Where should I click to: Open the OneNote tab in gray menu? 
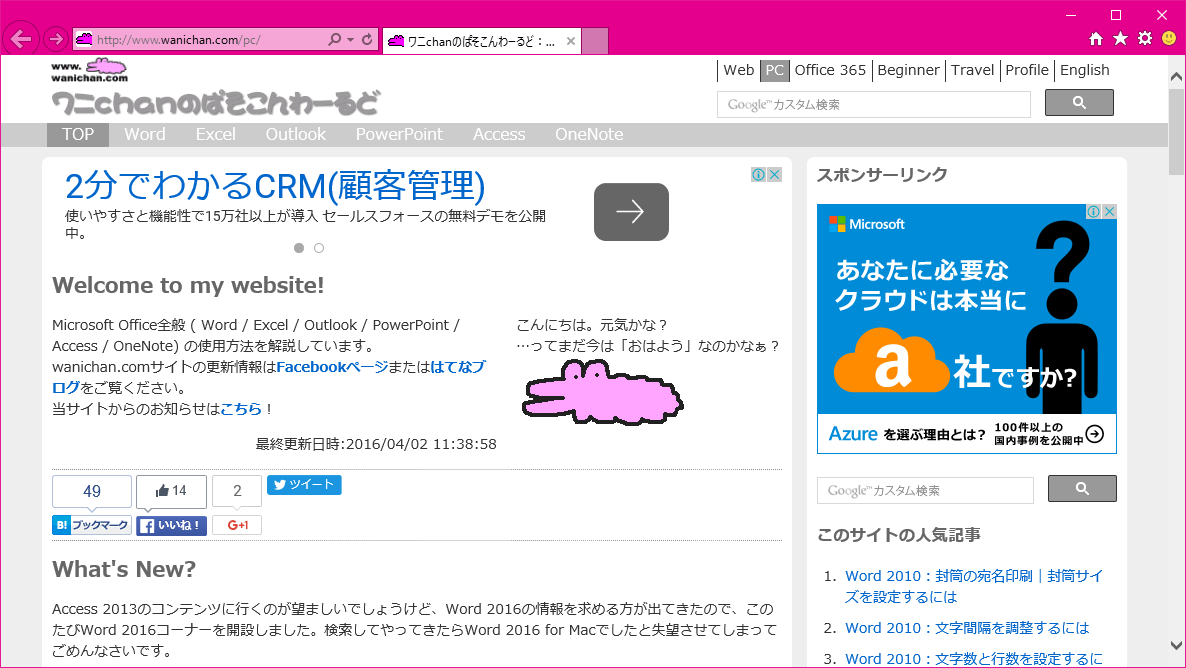coord(589,135)
